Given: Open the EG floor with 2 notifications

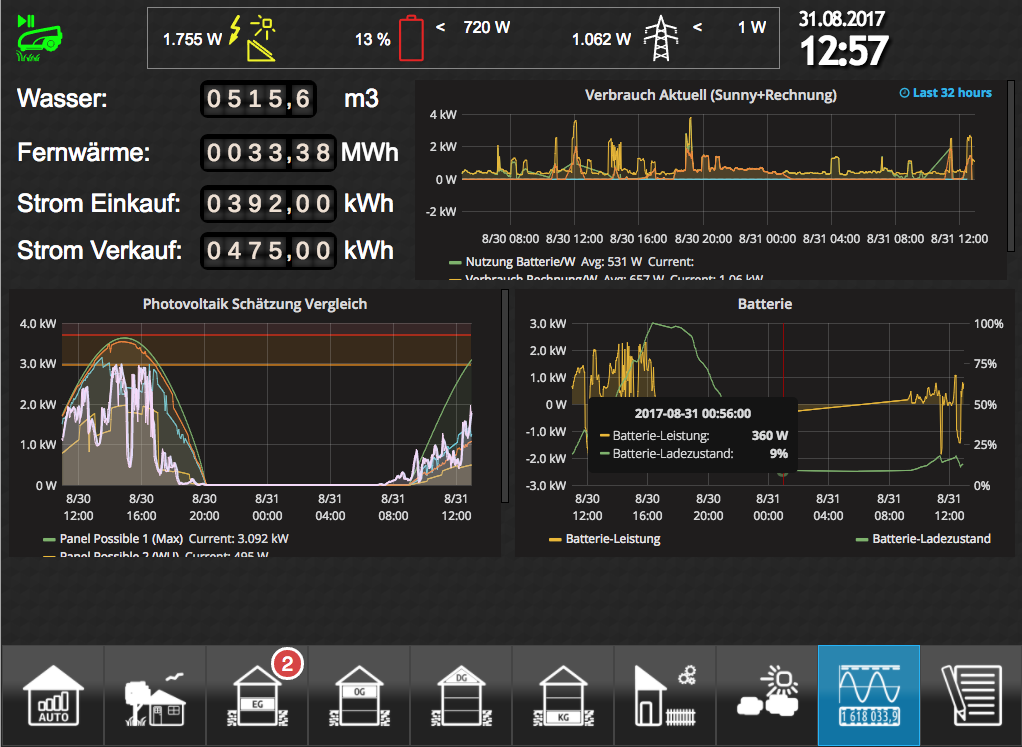Looking at the screenshot, I should [257, 696].
